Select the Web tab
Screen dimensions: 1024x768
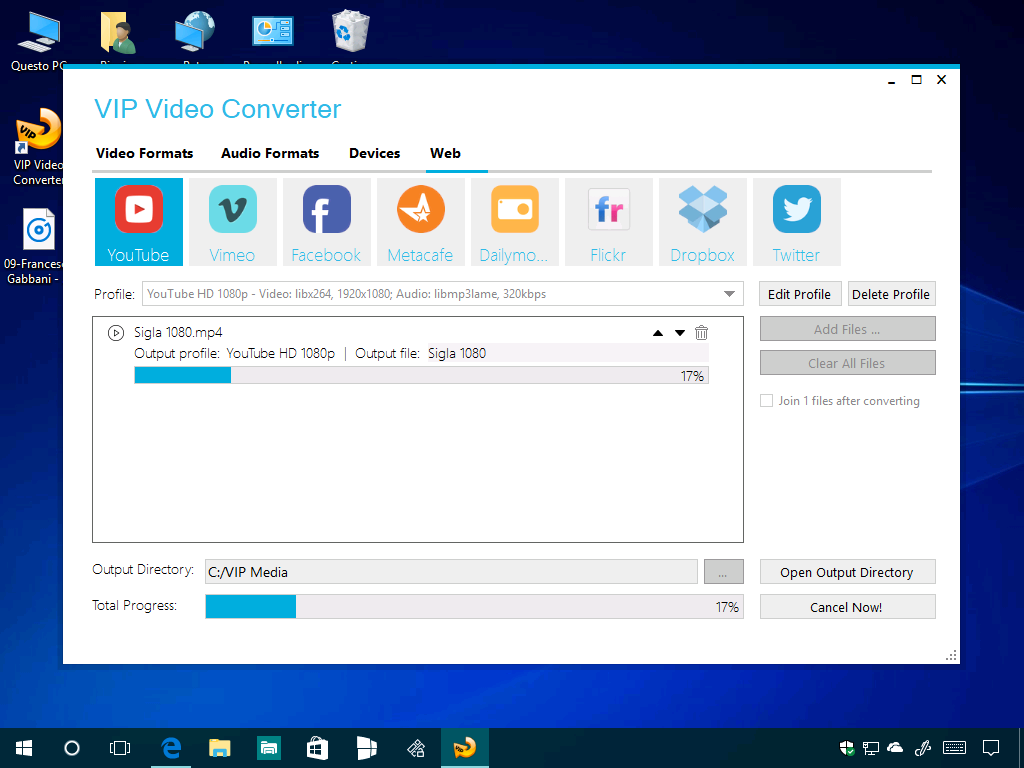click(x=445, y=153)
